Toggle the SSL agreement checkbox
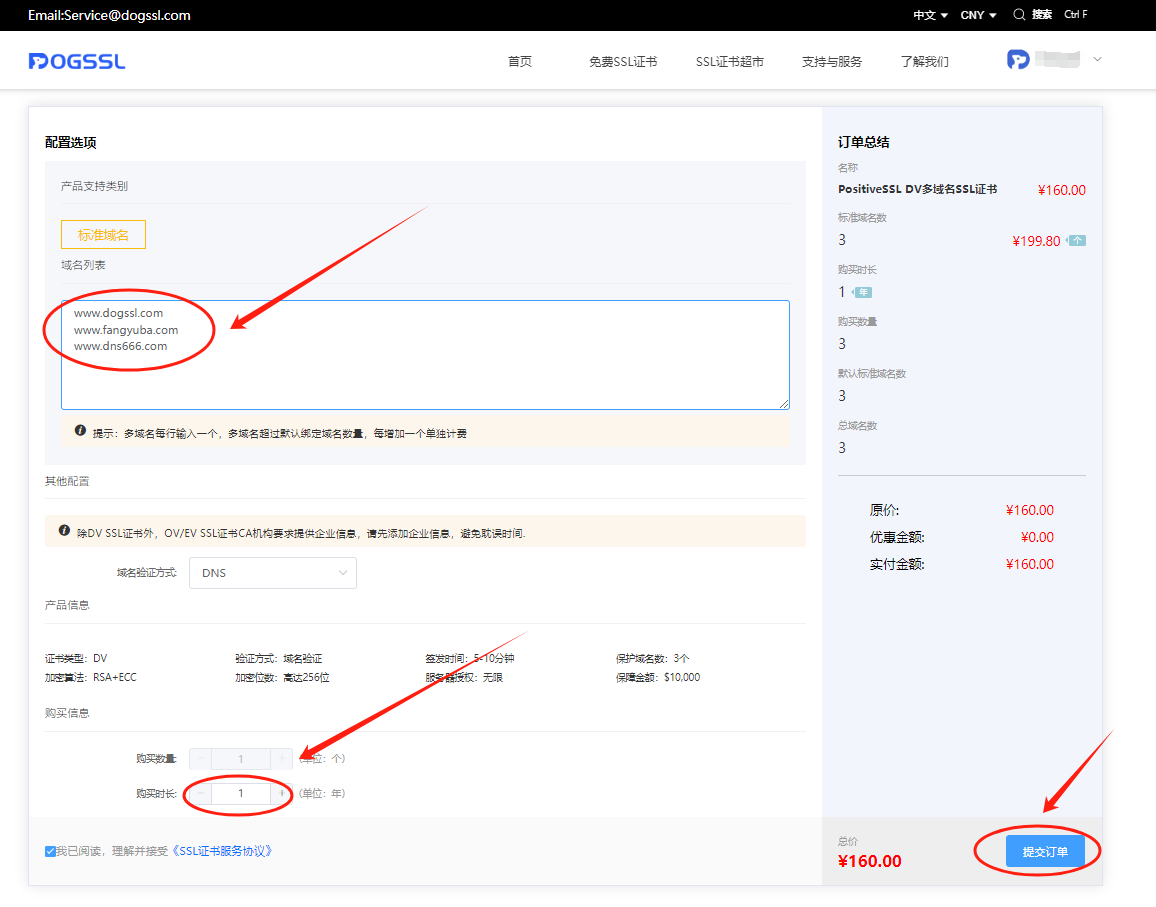 [50, 852]
